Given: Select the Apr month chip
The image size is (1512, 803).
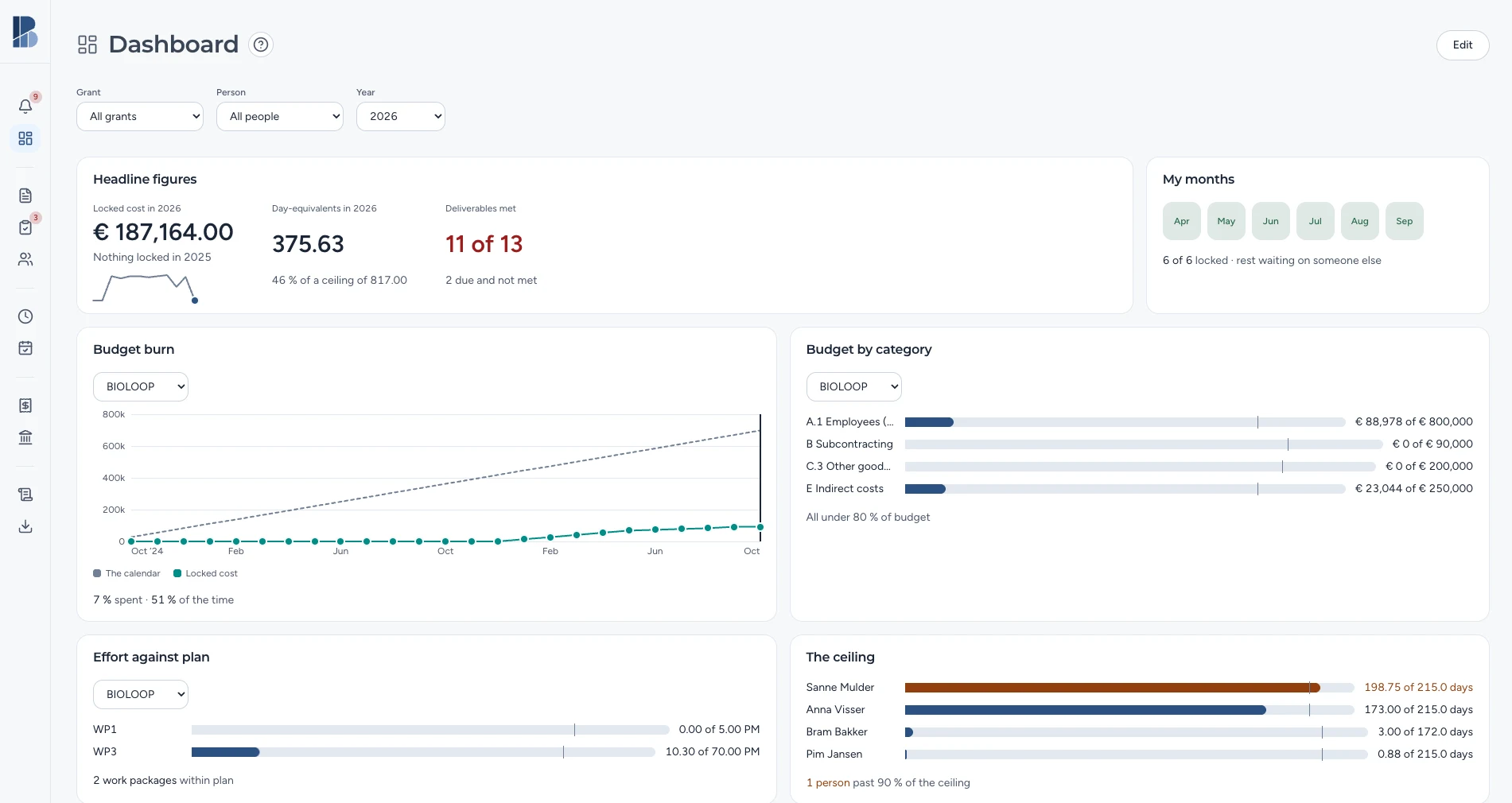Looking at the screenshot, I should [1182, 221].
